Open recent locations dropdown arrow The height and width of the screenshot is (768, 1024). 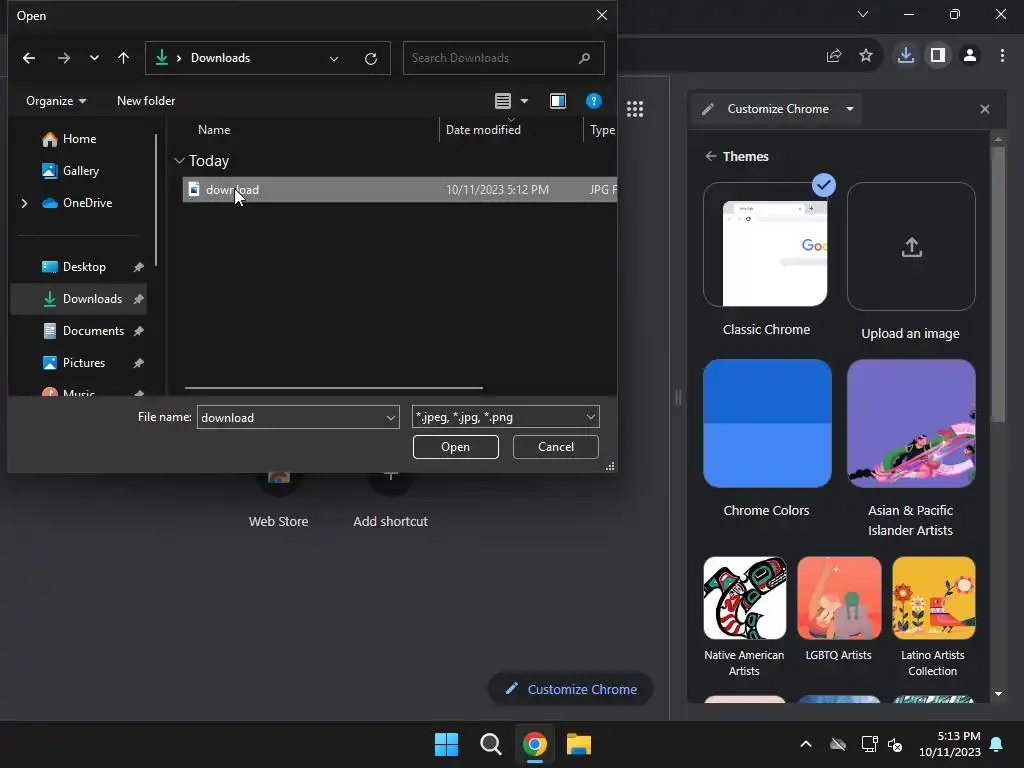pos(94,58)
